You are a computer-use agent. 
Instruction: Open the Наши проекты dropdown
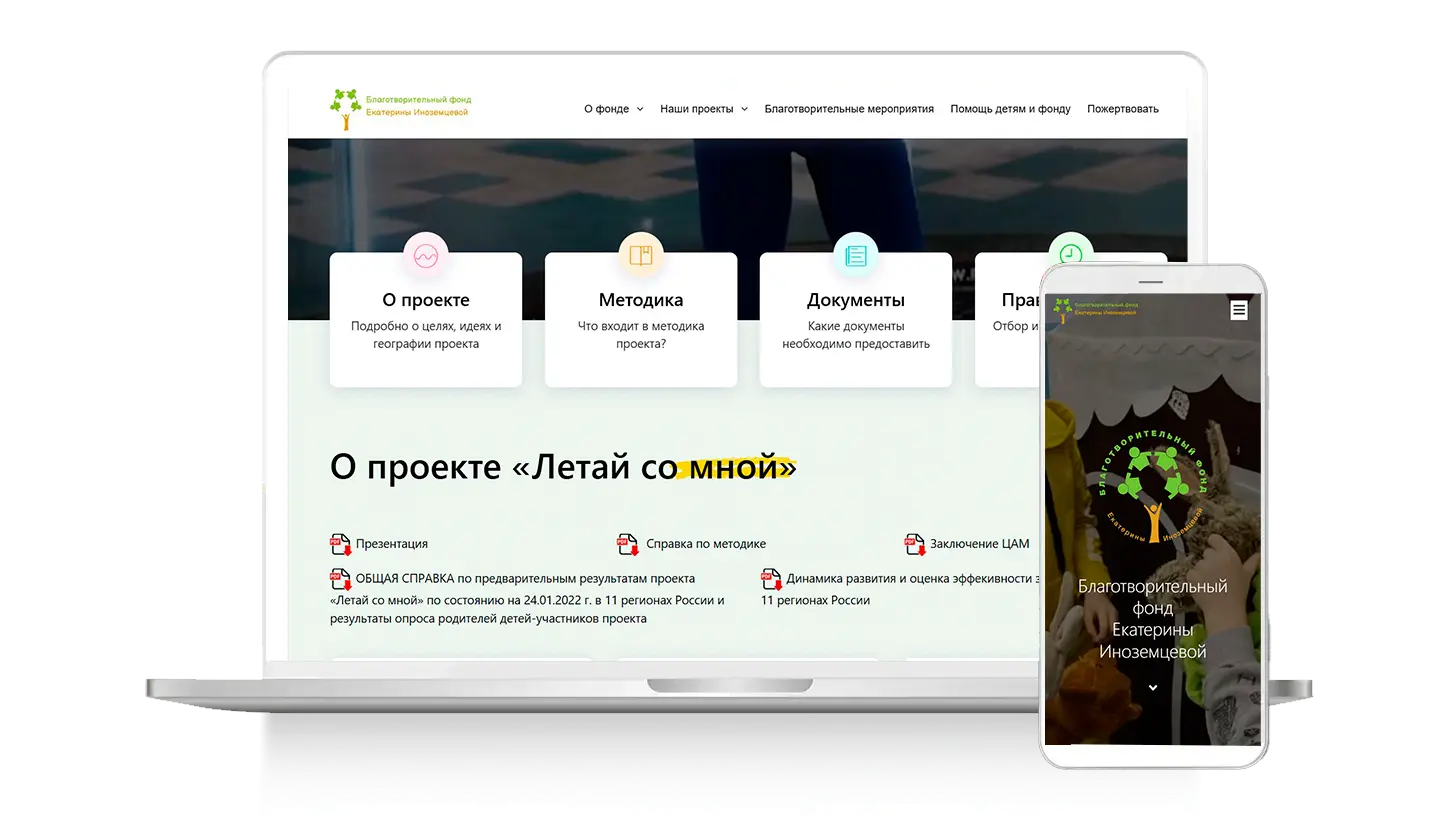[x=704, y=109]
